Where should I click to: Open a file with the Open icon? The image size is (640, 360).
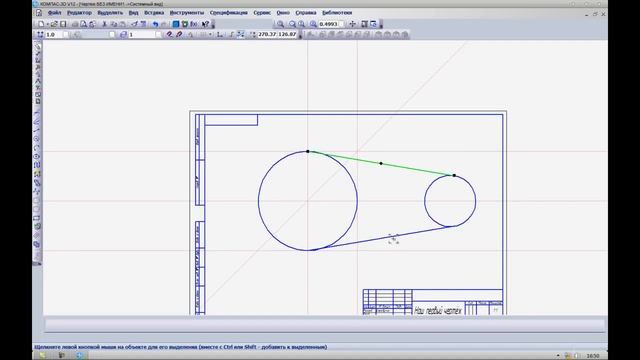[54, 24]
